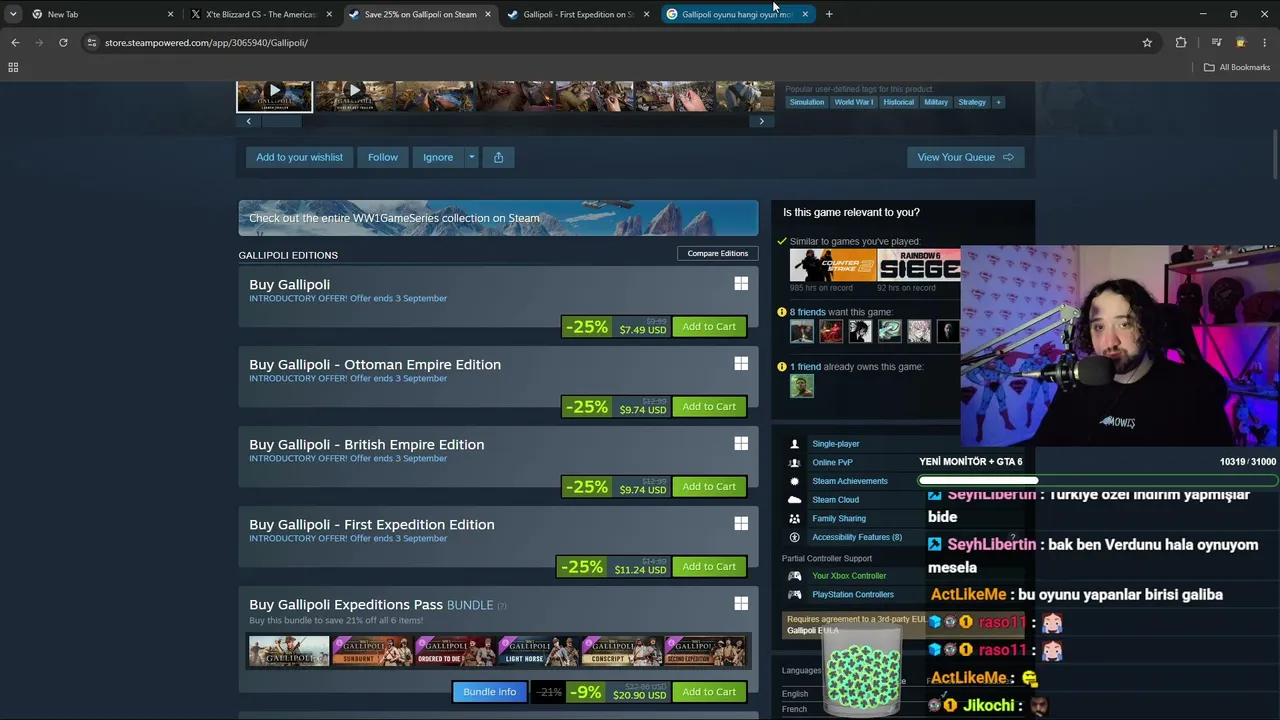The width and height of the screenshot is (1280, 720).
Task: View site information icon in address bar
Action: 92,42
